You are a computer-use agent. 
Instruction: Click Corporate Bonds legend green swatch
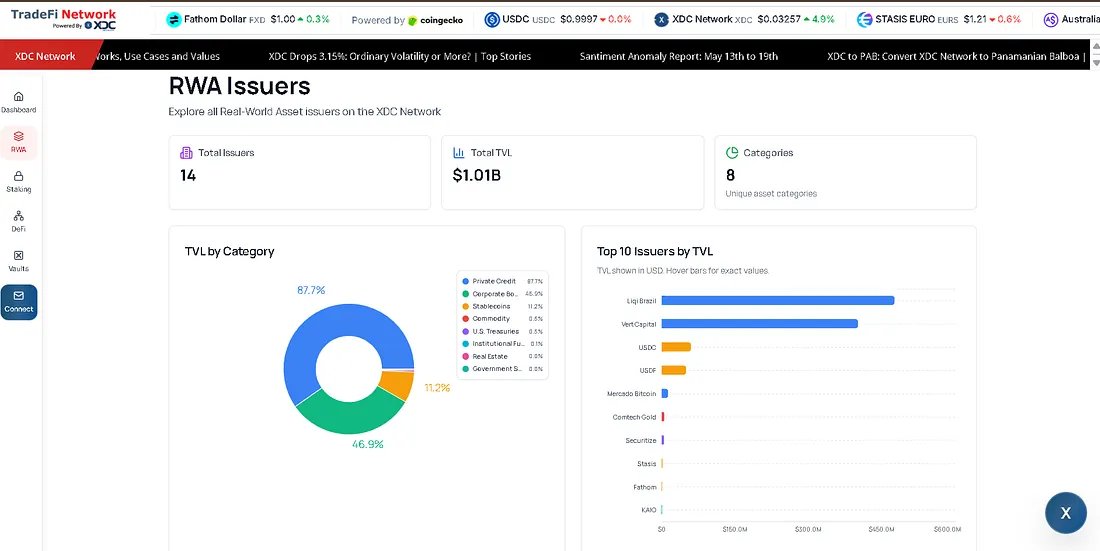[465, 293]
